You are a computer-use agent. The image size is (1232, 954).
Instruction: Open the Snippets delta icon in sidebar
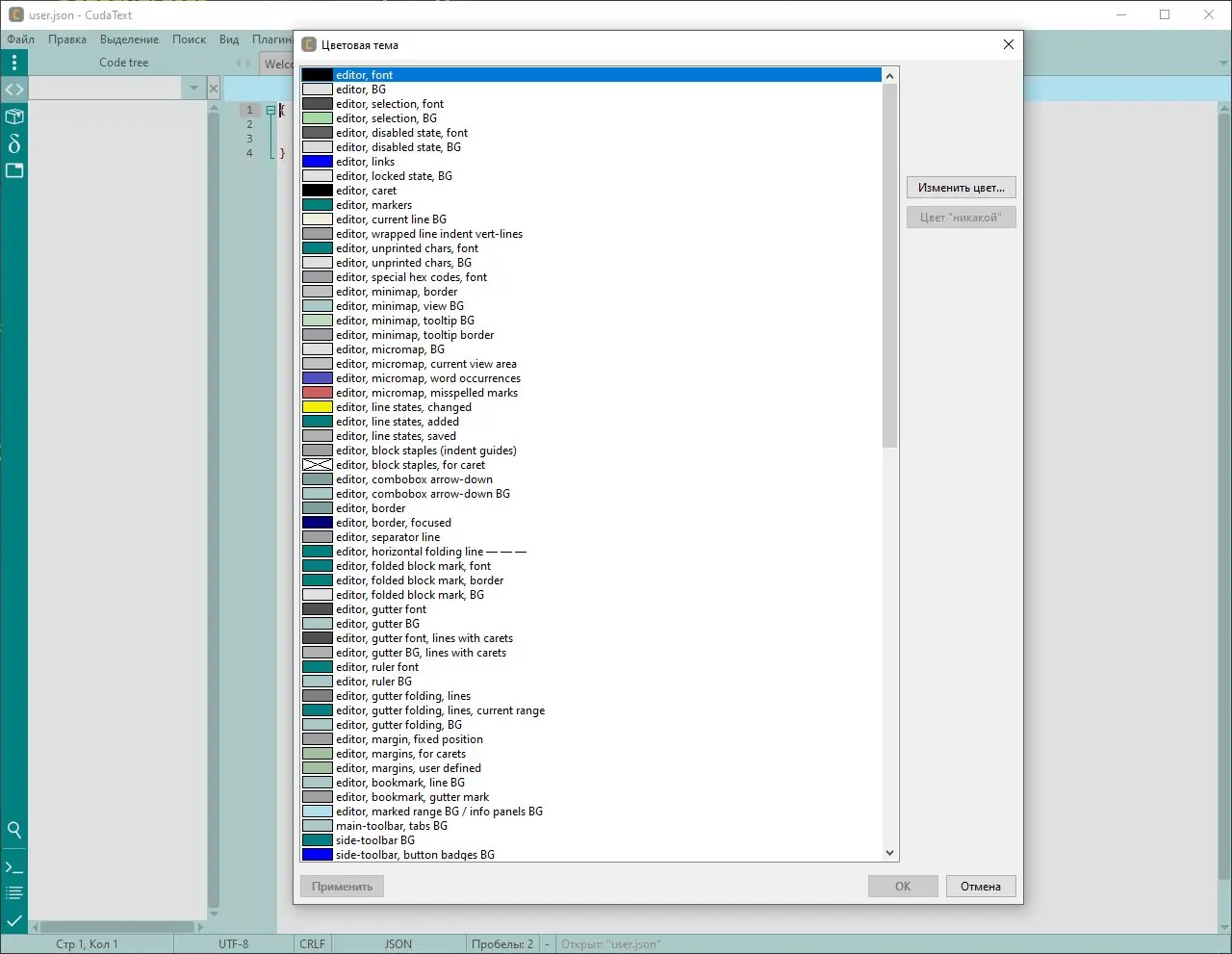point(14,143)
